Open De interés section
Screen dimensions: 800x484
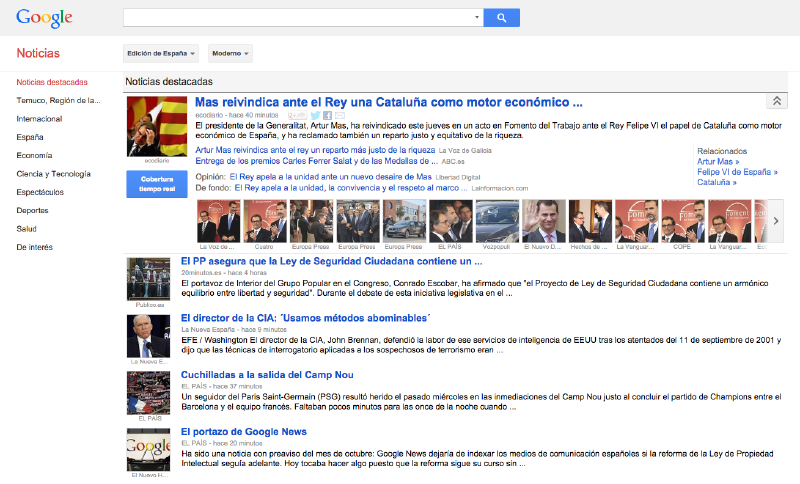tap(34, 247)
